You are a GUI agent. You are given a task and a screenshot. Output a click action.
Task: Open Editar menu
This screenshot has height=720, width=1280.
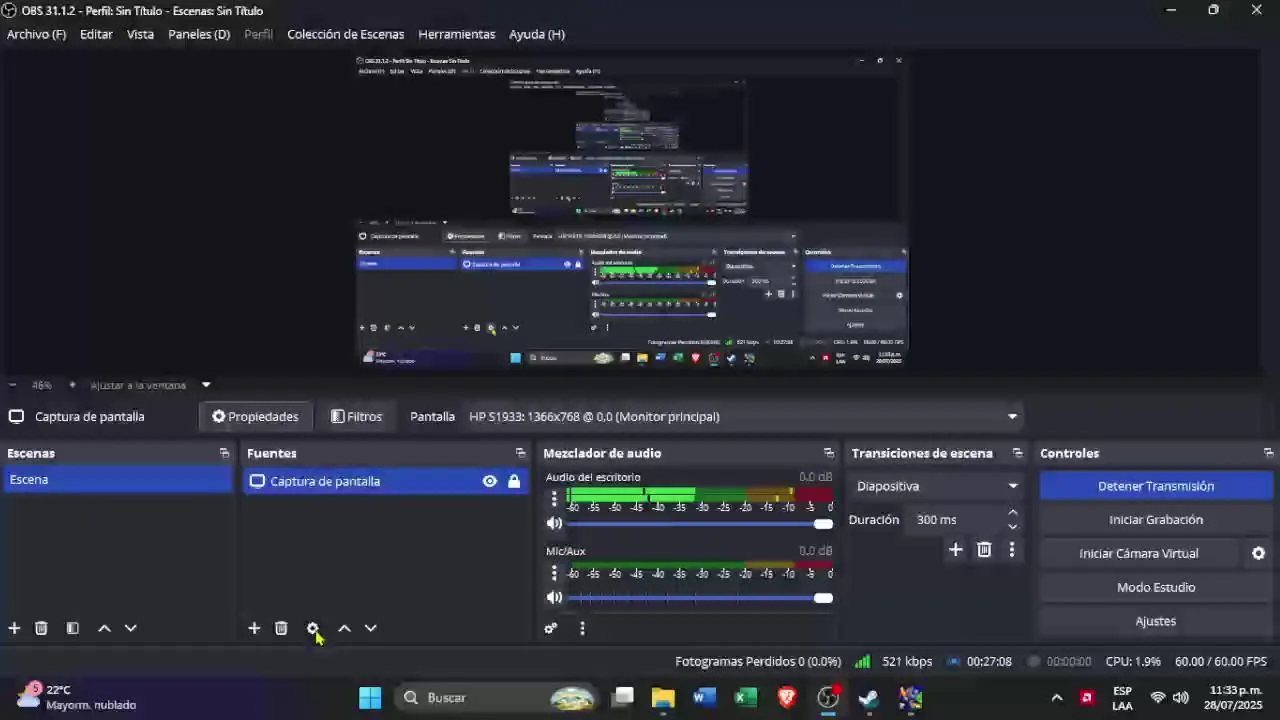pos(96,34)
